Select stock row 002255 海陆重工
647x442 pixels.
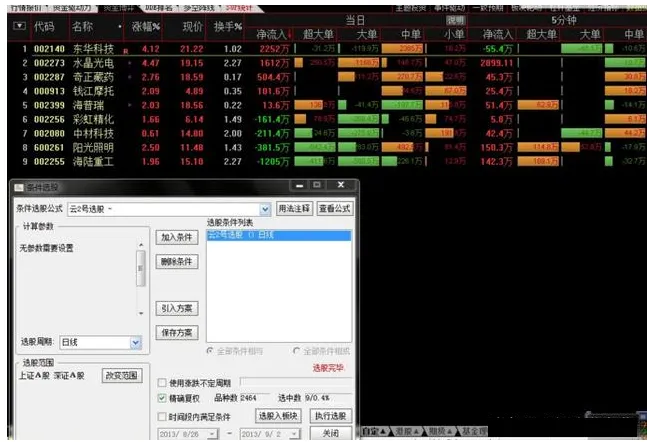(x=327, y=161)
